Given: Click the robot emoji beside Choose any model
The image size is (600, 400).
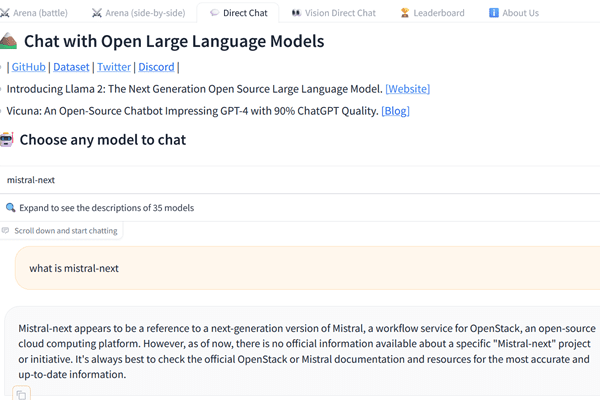Looking at the screenshot, I should [x=7, y=140].
